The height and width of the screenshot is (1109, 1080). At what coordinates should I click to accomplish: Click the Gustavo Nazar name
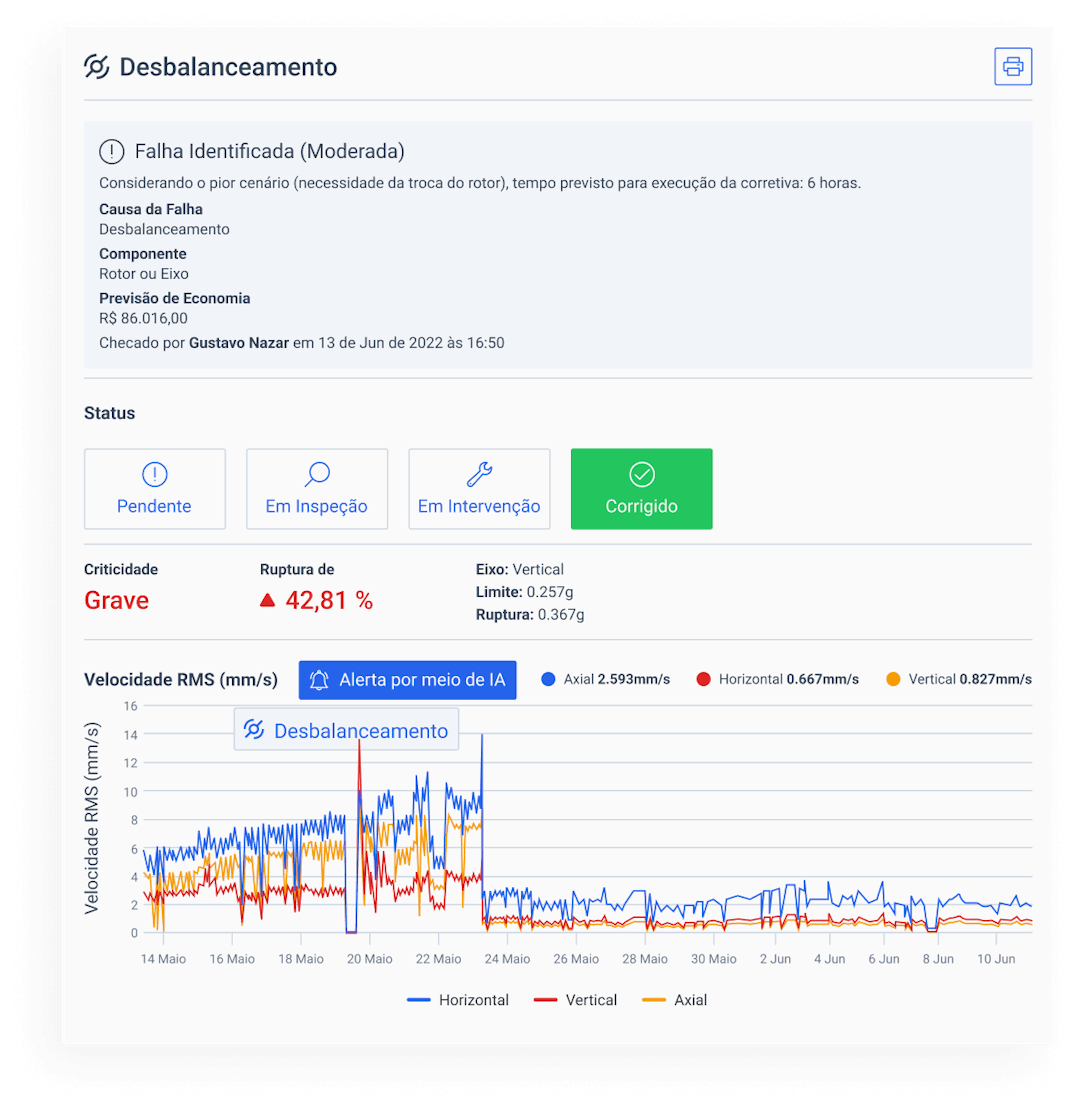click(238, 343)
